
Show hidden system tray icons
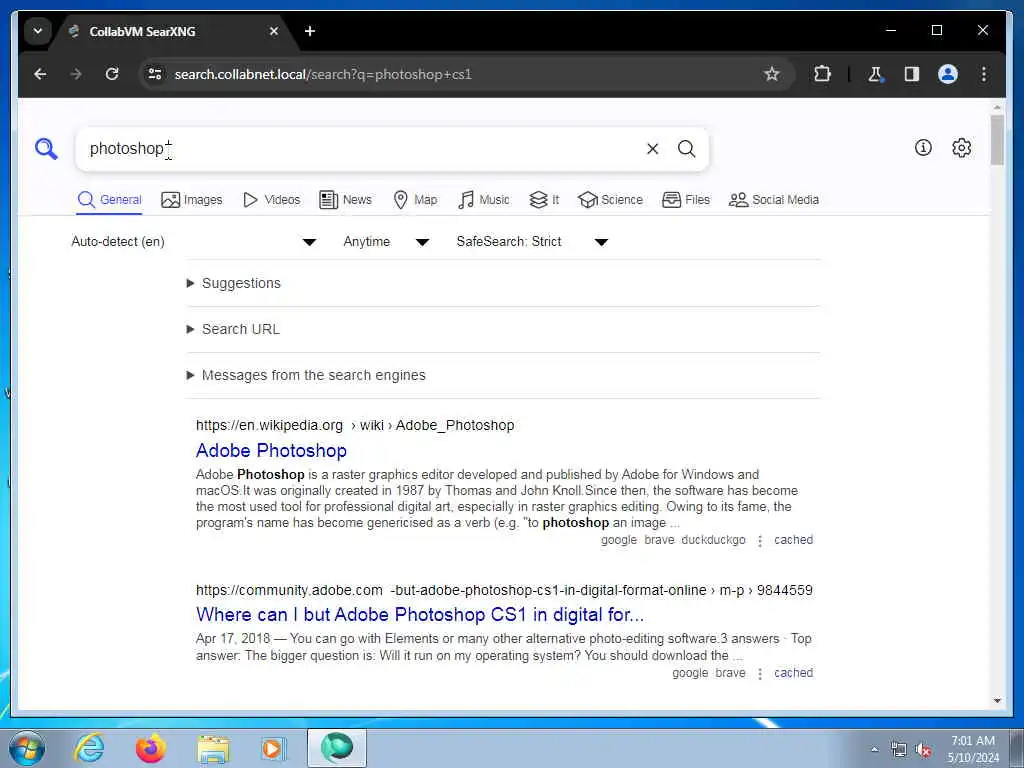(874, 750)
